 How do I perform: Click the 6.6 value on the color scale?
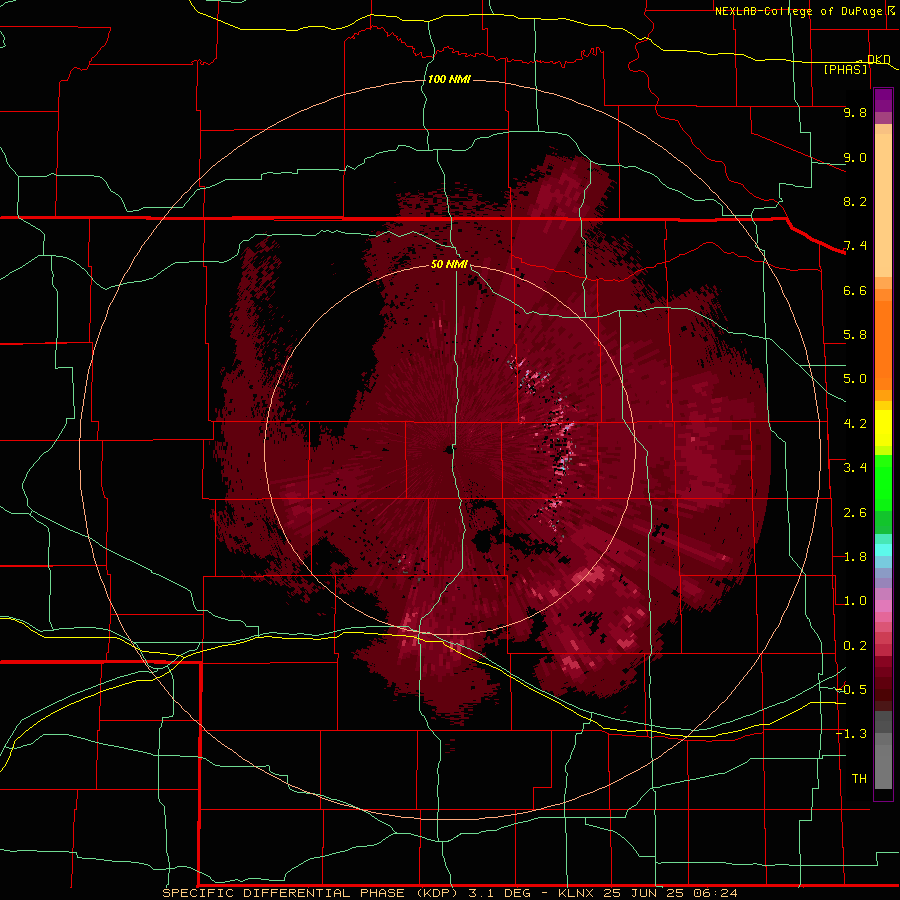[855, 290]
